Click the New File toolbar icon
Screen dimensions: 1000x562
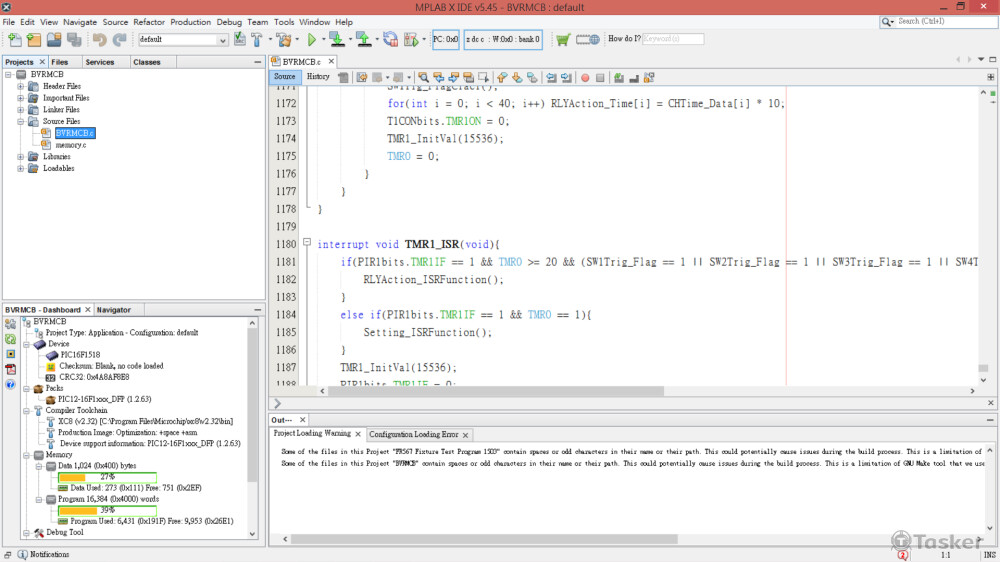point(14,40)
